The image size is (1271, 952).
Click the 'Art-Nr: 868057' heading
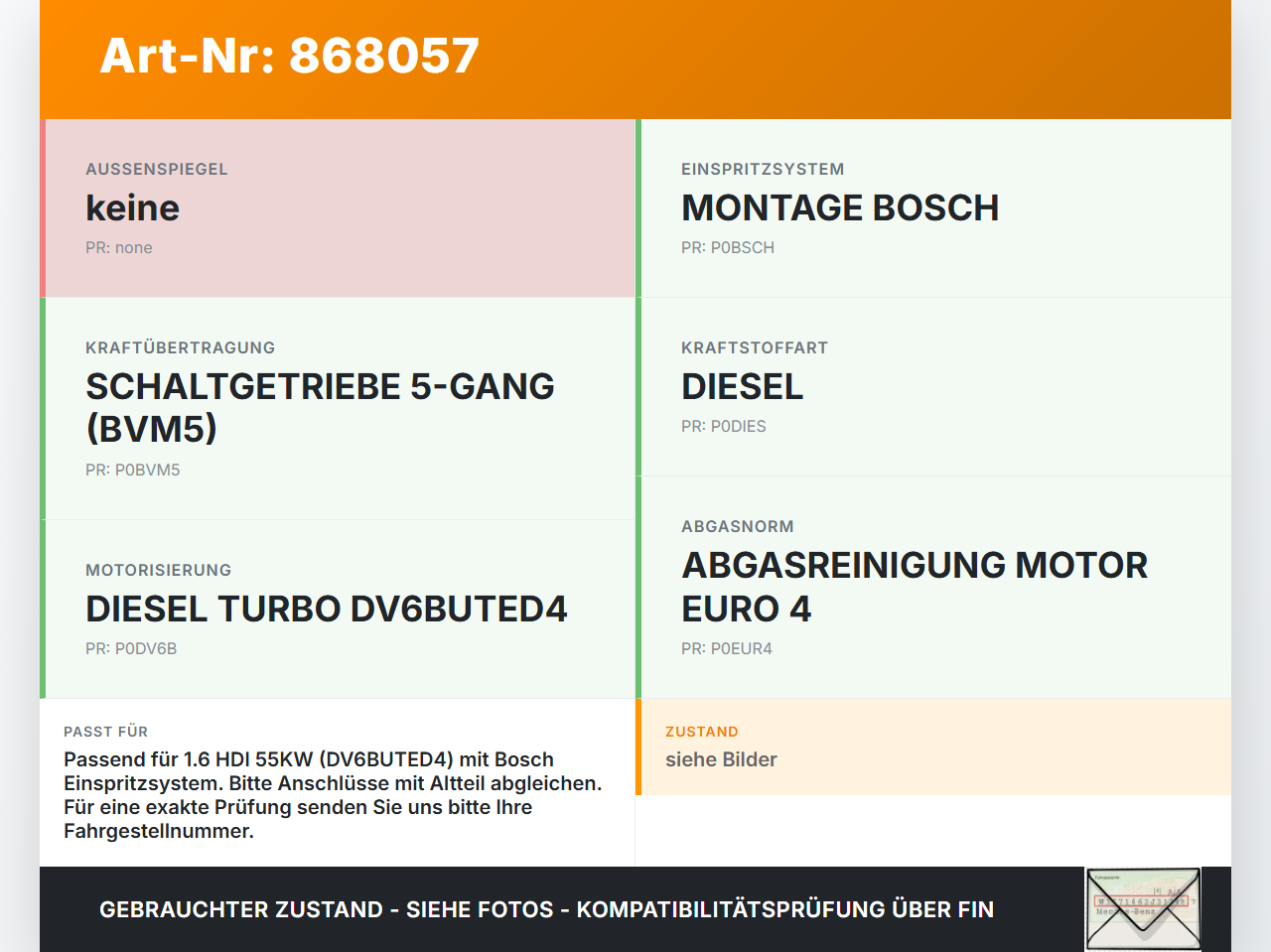290,56
